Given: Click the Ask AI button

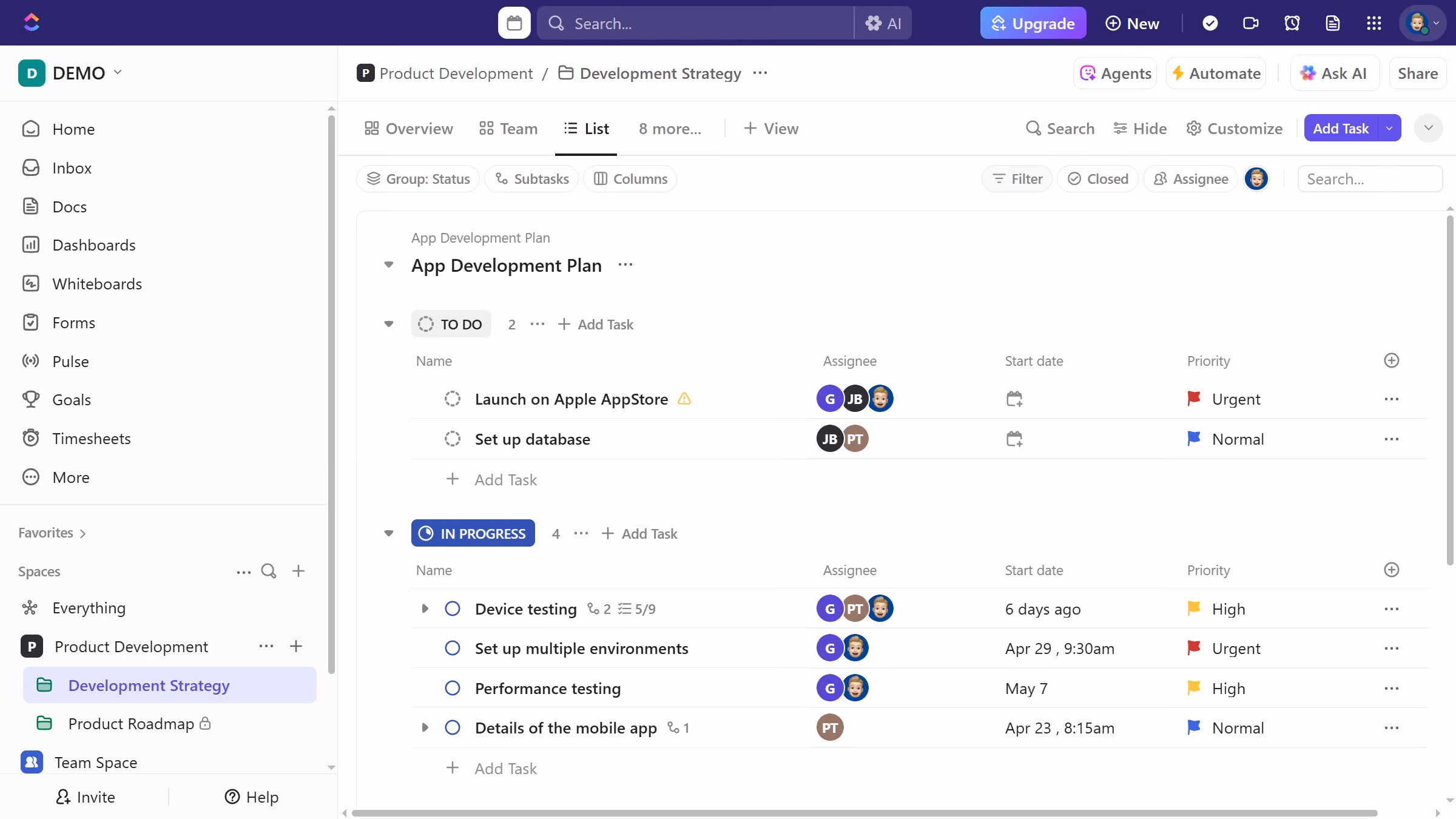Looking at the screenshot, I should tap(1335, 73).
